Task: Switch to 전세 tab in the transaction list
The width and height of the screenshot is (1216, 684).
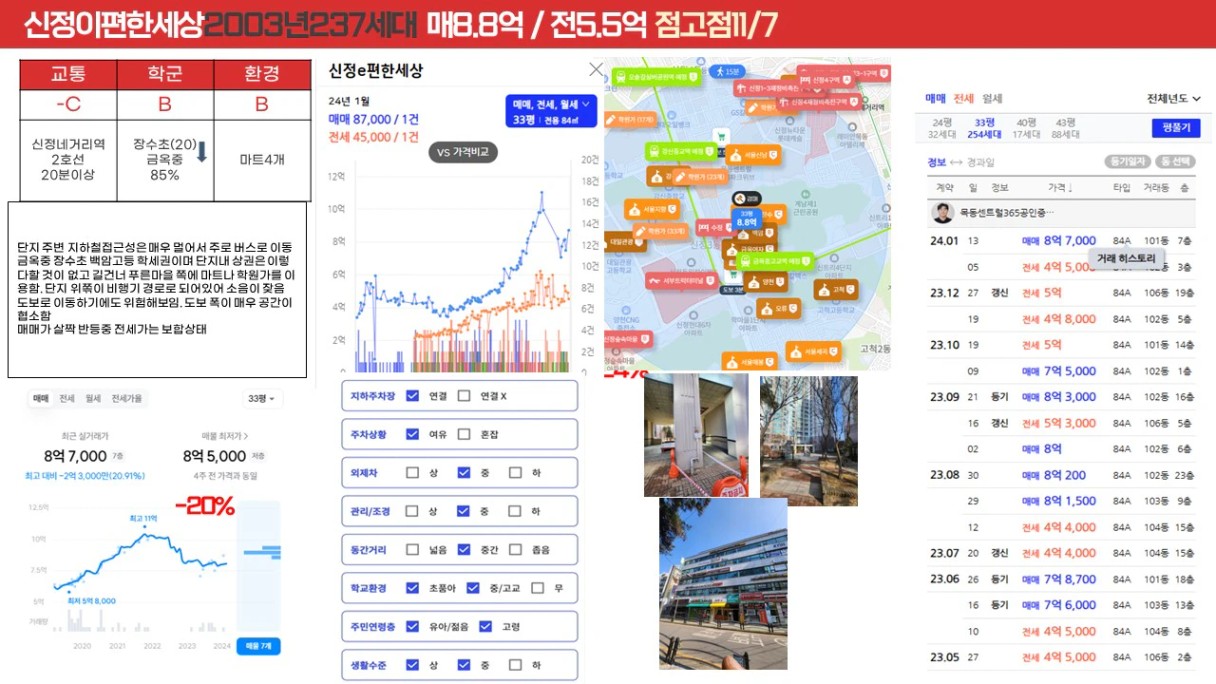Action: tap(964, 99)
